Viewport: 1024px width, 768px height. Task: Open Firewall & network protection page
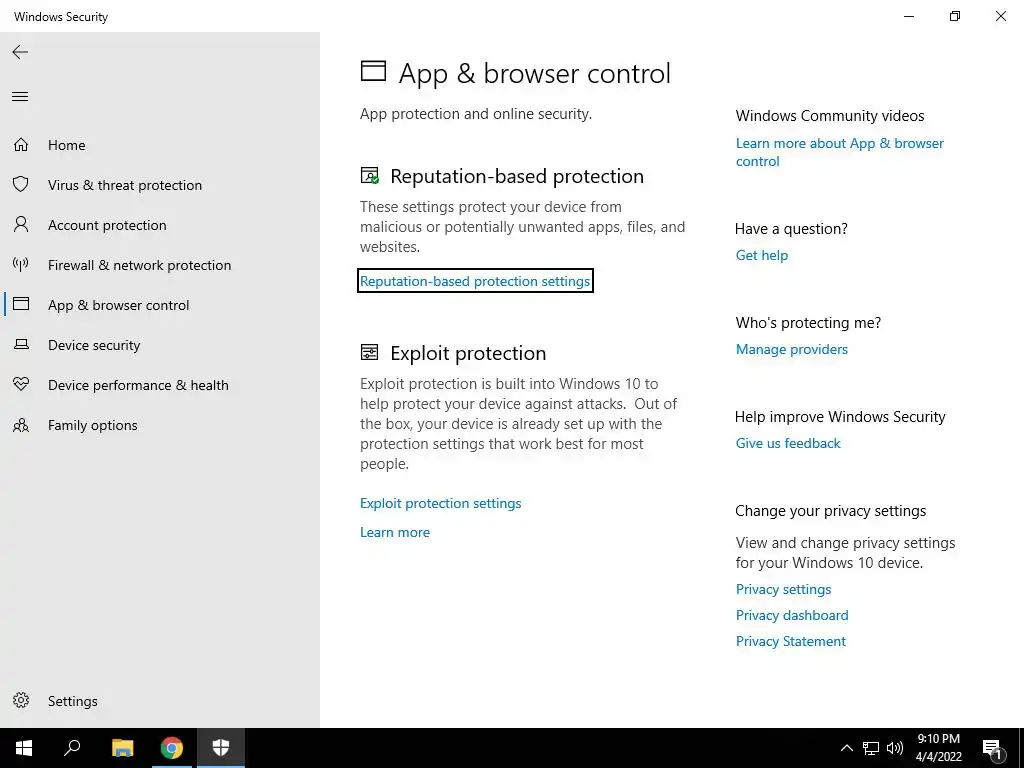pyautogui.click(x=139, y=264)
